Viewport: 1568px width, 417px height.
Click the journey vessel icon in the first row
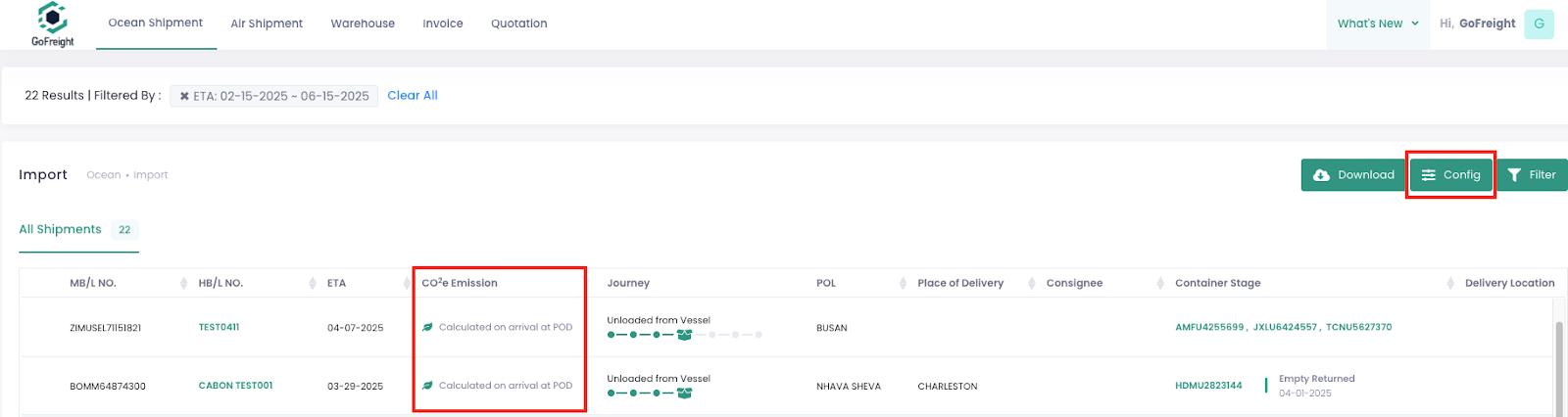tap(684, 335)
